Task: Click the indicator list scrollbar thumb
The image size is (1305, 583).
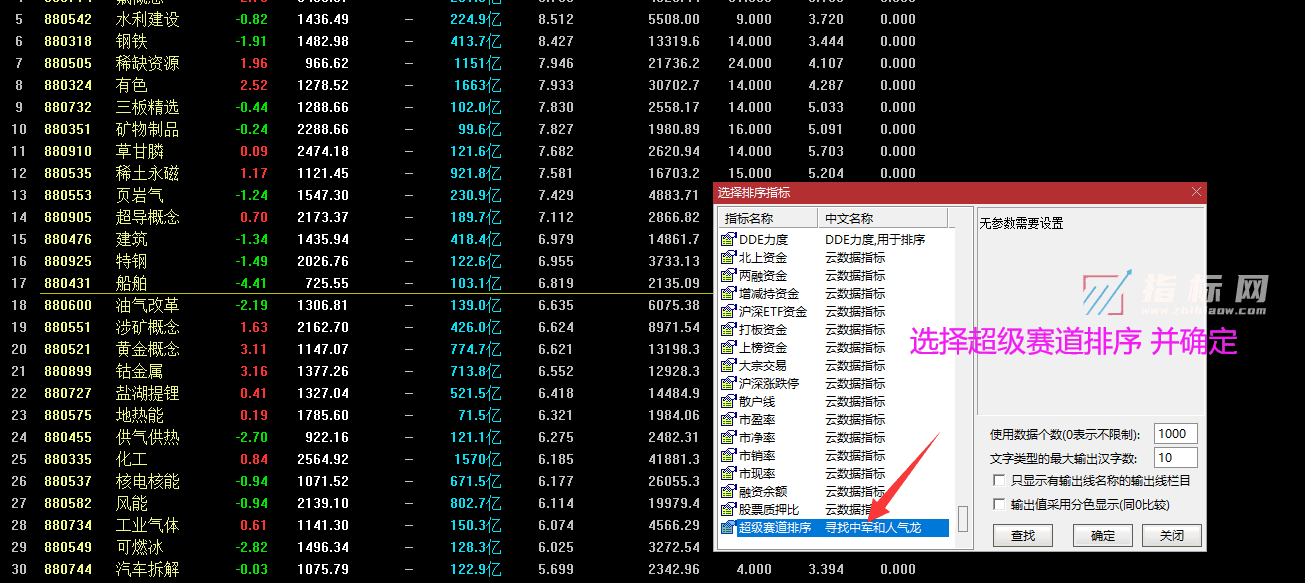Action: (x=963, y=518)
